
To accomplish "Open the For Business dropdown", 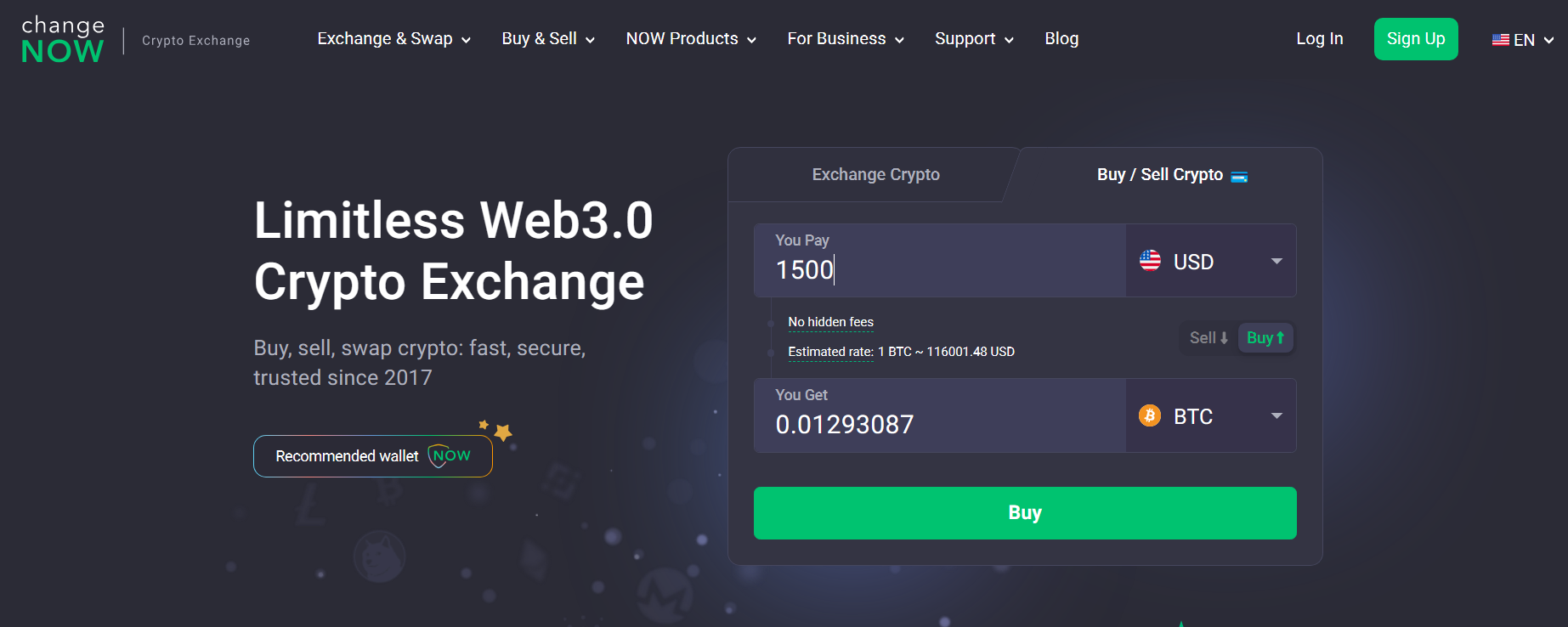I will 846,39.
